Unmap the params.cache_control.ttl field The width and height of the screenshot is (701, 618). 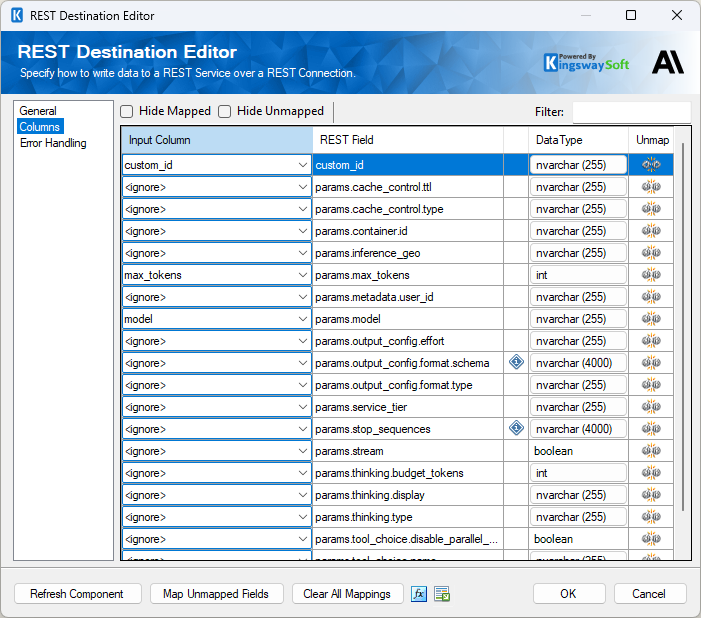click(651, 186)
